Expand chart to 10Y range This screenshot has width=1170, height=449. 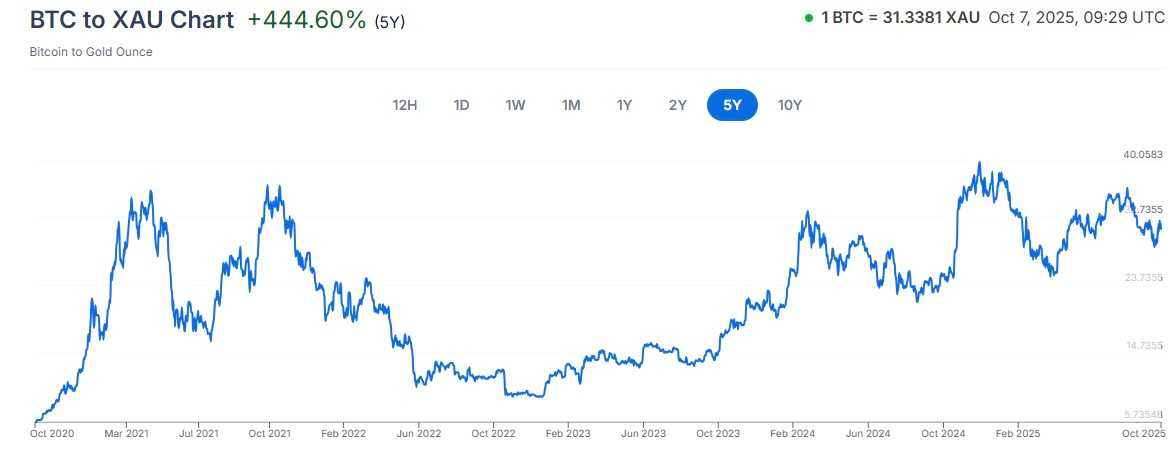coord(790,105)
